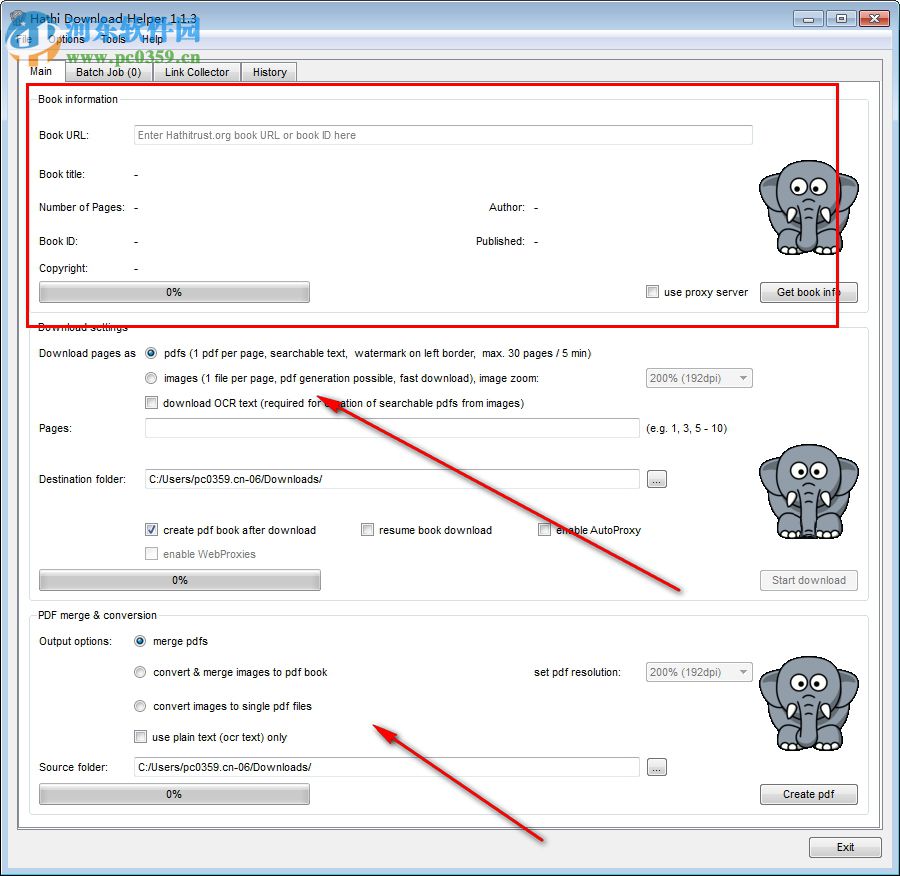Click the elephant logo in Book information section
The image size is (900, 876).
(808, 207)
